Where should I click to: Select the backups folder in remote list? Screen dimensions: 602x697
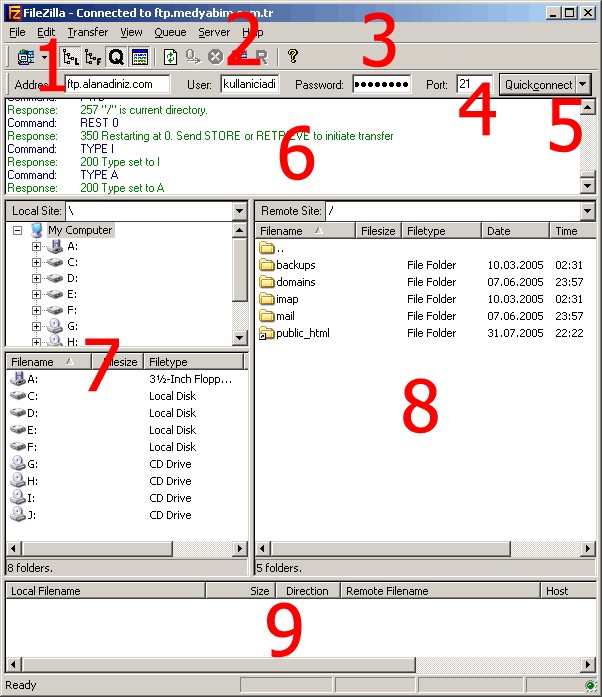tap(295, 265)
